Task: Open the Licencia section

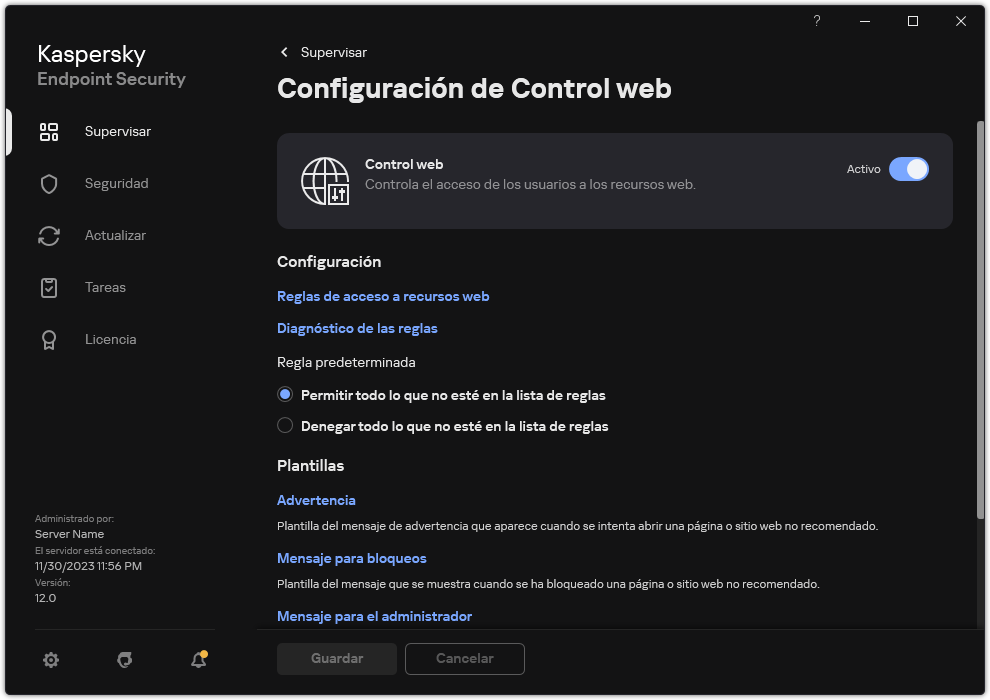Action: tap(49, 339)
